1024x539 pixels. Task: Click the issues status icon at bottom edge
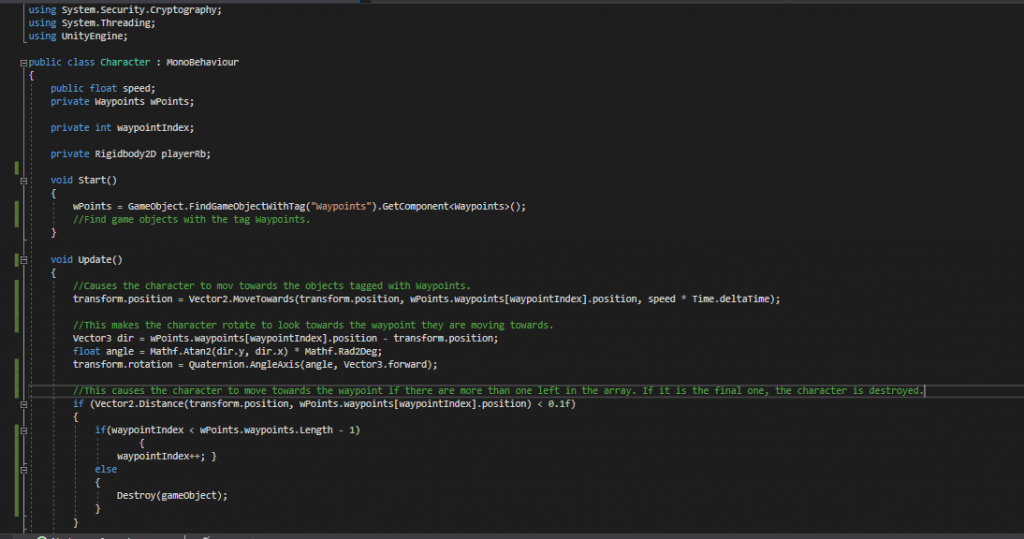pos(41,536)
